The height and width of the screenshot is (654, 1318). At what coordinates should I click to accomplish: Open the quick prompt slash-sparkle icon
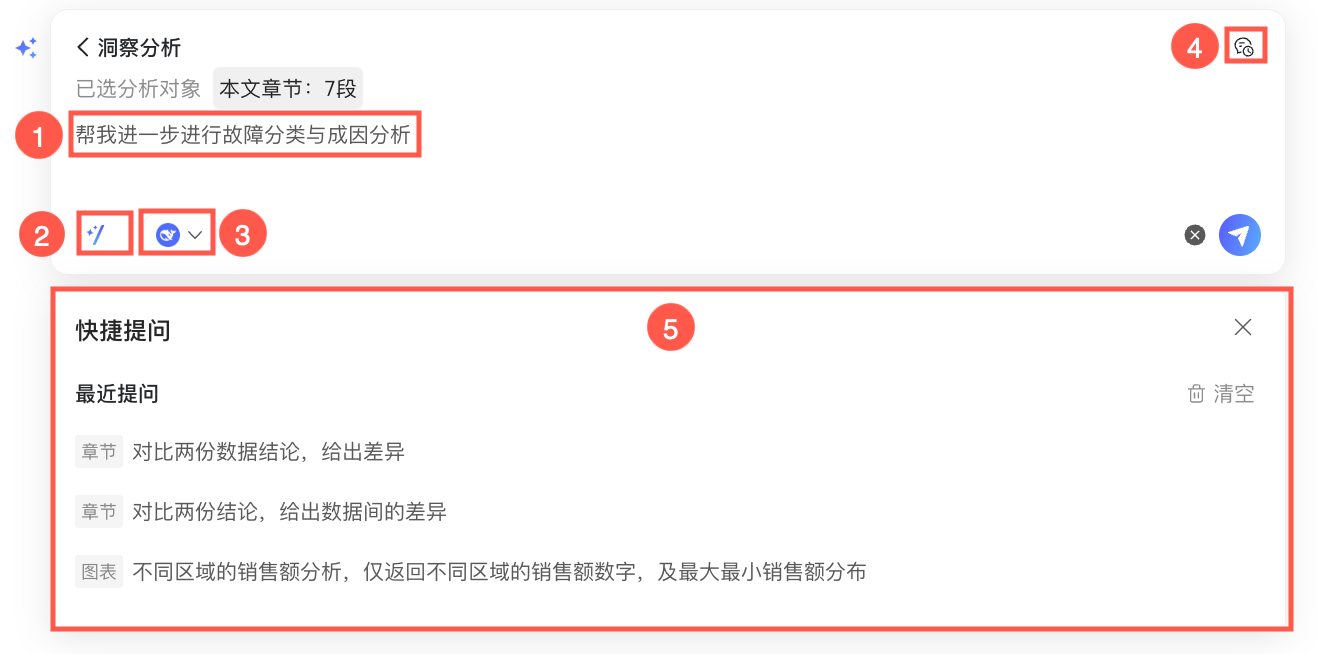(x=96, y=235)
